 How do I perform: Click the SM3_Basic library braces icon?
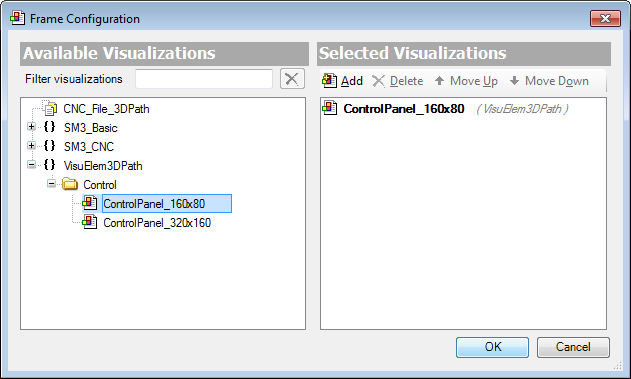(x=49, y=127)
